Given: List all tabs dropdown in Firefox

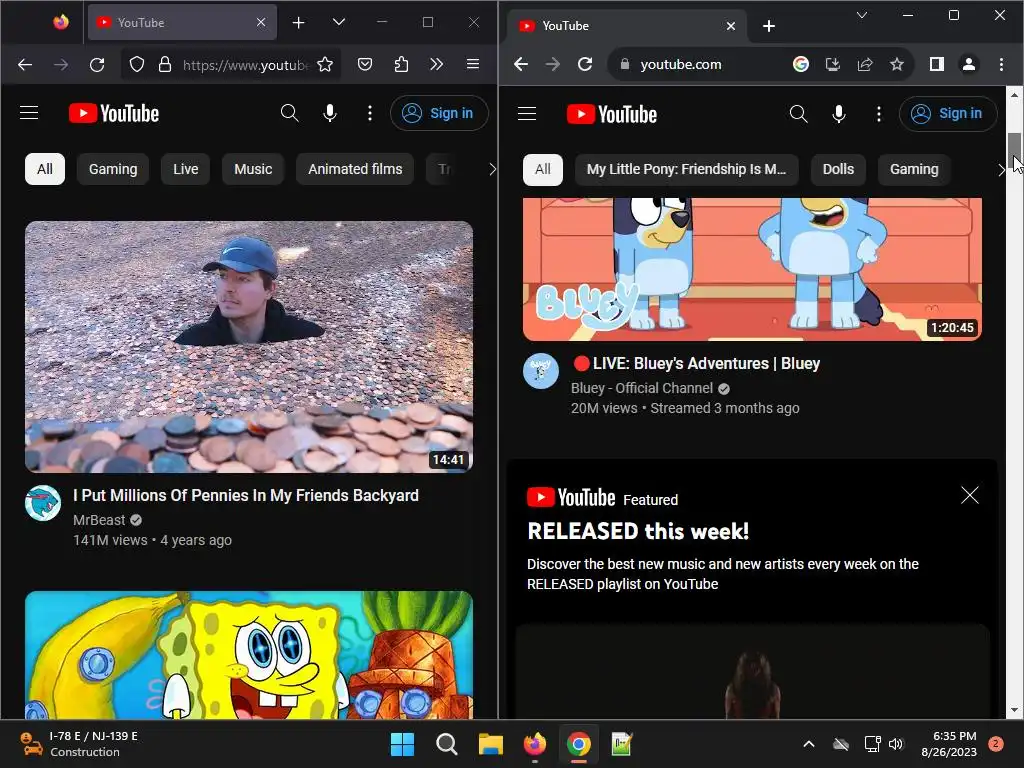Looking at the screenshot, I should pos(338,22).
